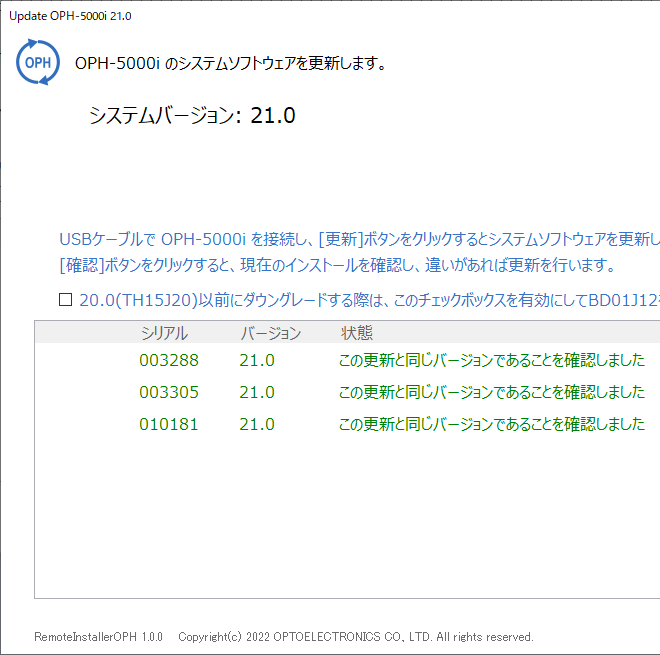Select the バージョン column header
The image size is (660, 655).
271,333
